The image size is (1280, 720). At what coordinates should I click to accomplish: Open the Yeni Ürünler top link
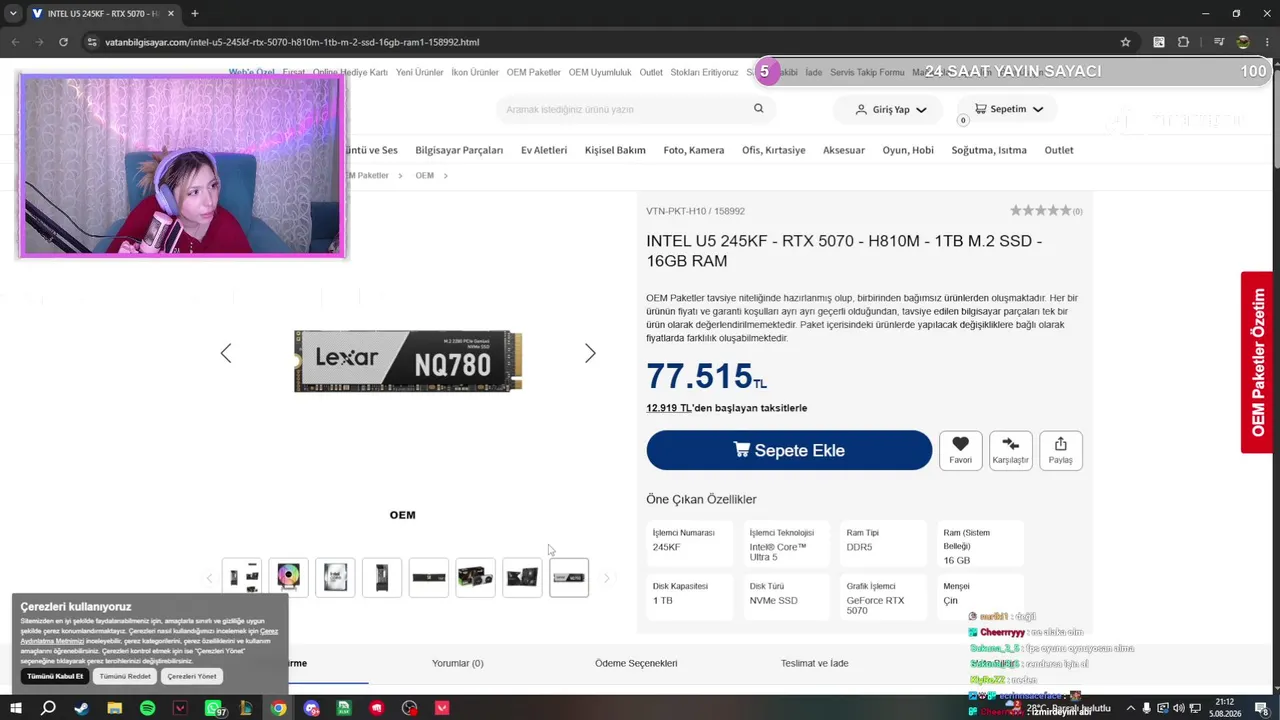point(420,73)
